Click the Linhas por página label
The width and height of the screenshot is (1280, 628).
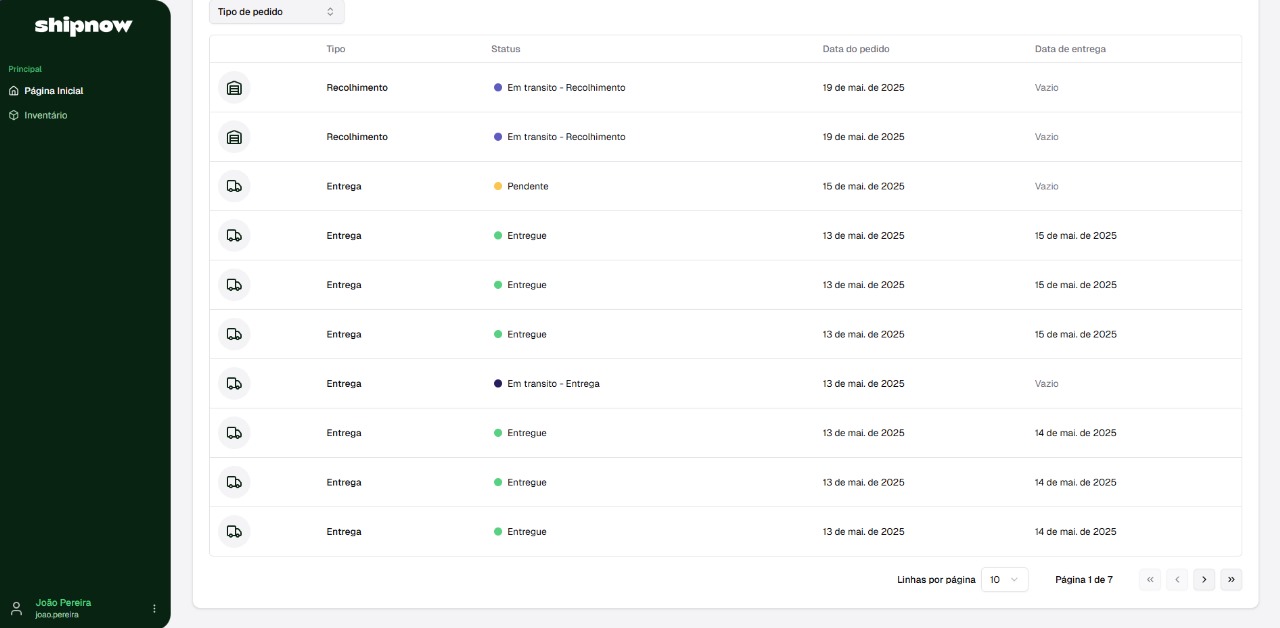936,580
